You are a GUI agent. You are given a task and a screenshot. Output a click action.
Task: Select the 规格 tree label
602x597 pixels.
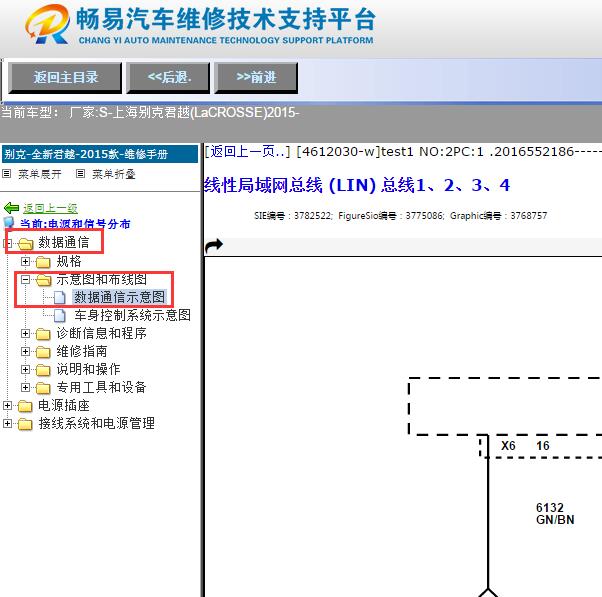tap(69, 261)
